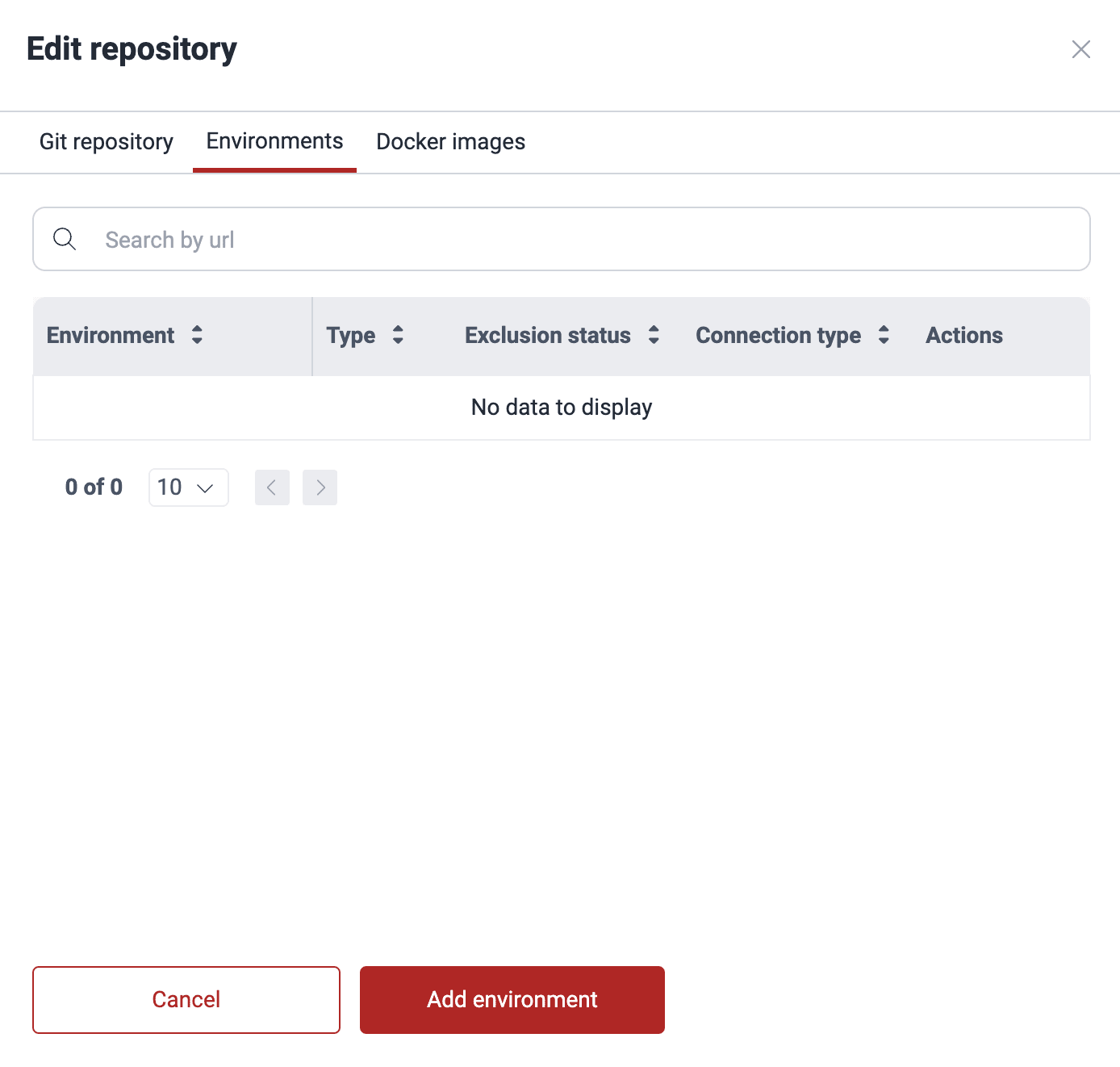Switch to the Git repository tab
The image size is (1120, 1067).
click(106, 142)
